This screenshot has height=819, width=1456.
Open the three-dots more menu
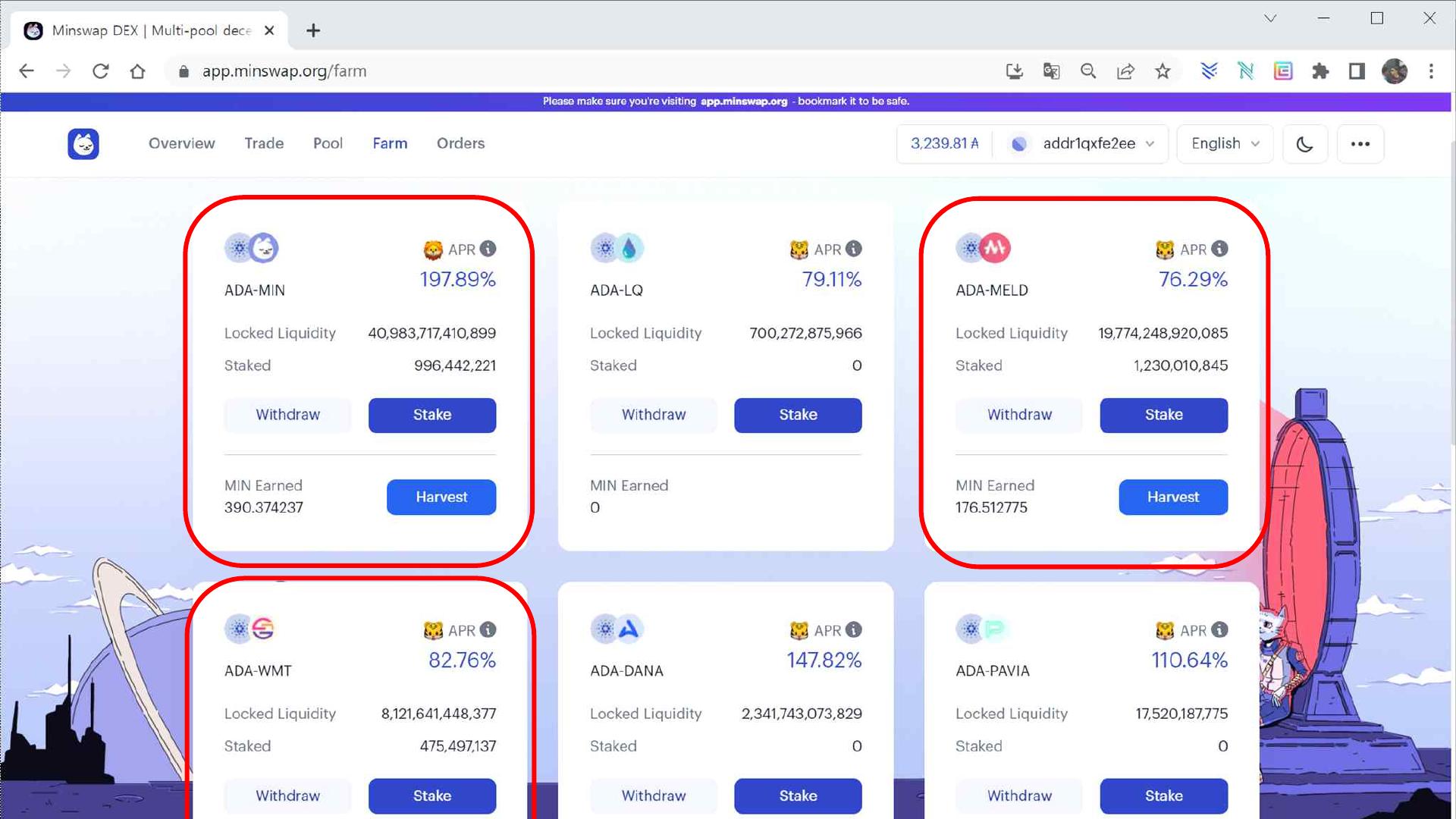[x=1360, y=144]
